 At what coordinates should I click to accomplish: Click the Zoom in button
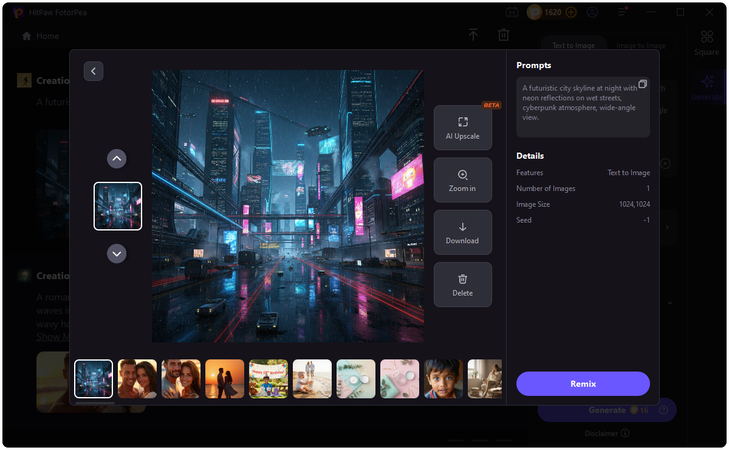[463, 180]
